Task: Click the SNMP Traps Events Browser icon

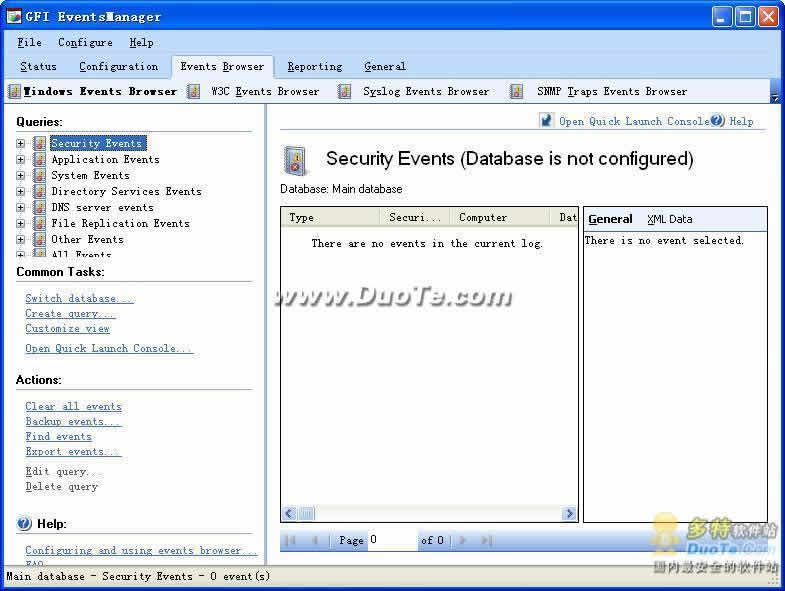Action: click(x=516, y=91)
